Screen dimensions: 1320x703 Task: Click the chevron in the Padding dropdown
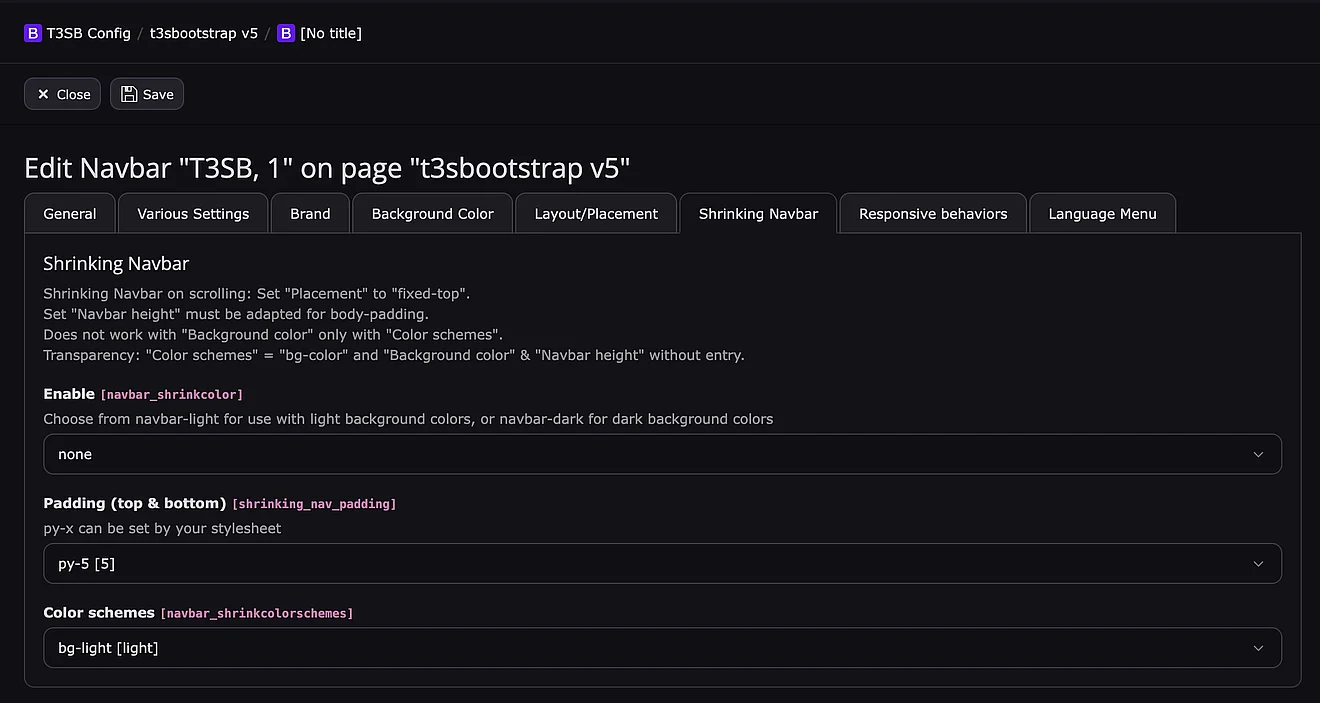coord(1258,564)
